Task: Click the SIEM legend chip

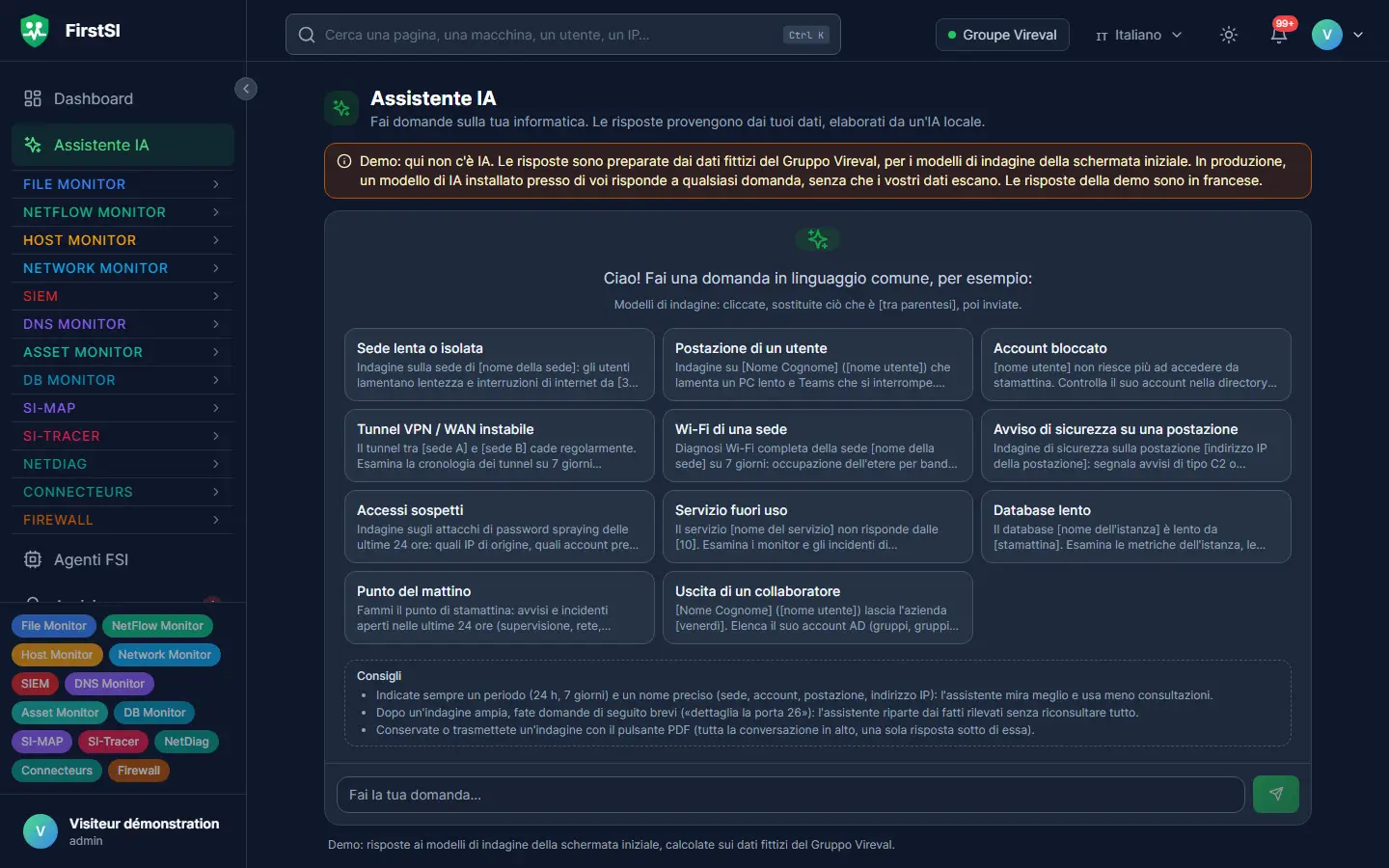Action: point(35,684)
